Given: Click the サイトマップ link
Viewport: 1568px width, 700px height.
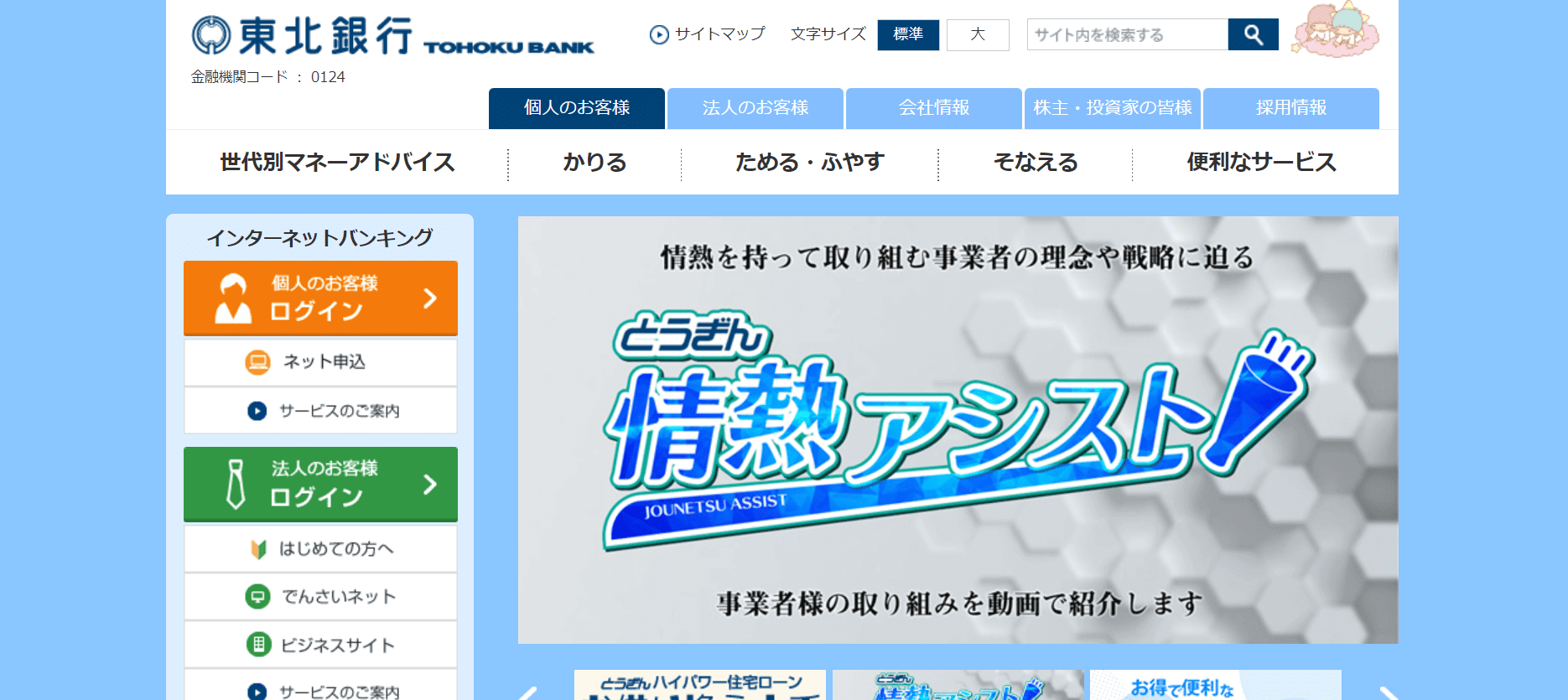Looking at the screenshot, I should (x=720, y=34).
